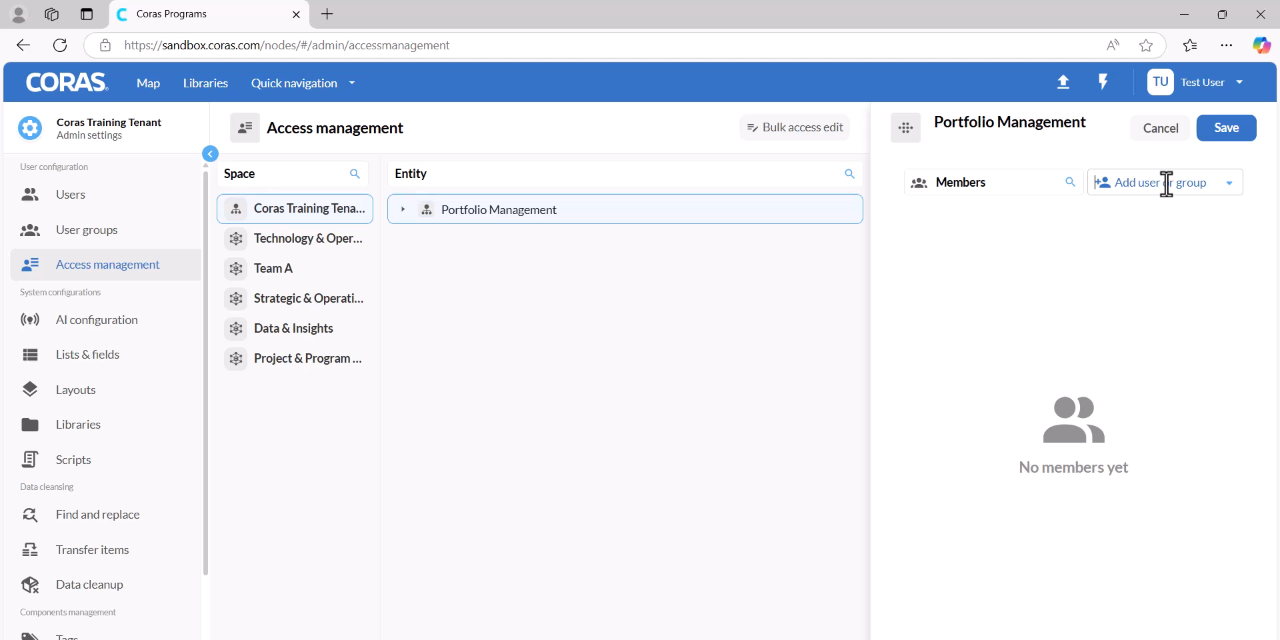Go to User groups in sidebar
This screenshot has width=1280, height=640.
106,230
